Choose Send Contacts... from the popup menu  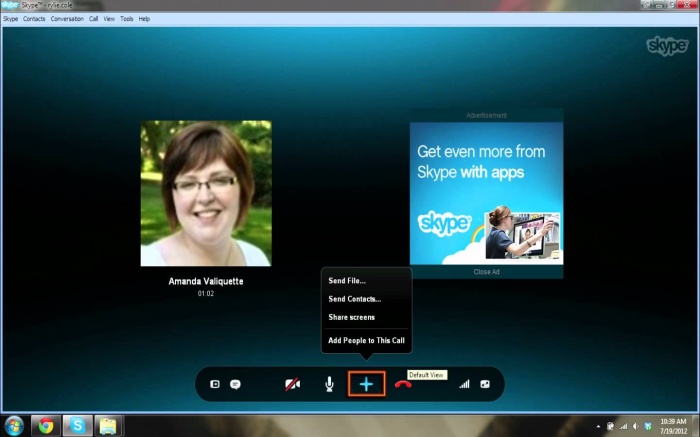click(x=354, y=299)
